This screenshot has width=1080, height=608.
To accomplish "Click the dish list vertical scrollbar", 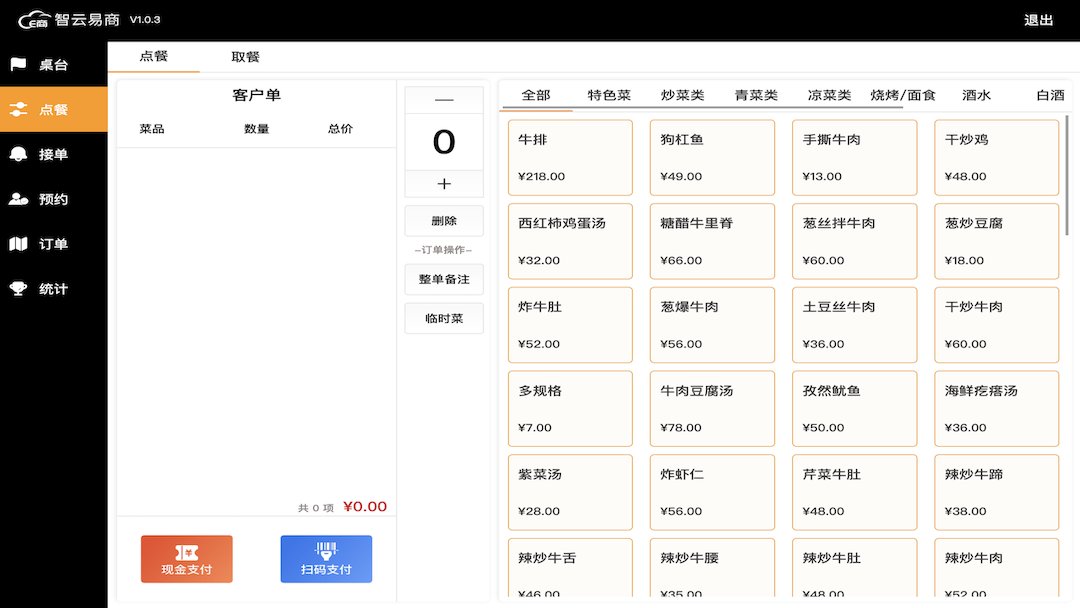I will tap(1068, 180).
